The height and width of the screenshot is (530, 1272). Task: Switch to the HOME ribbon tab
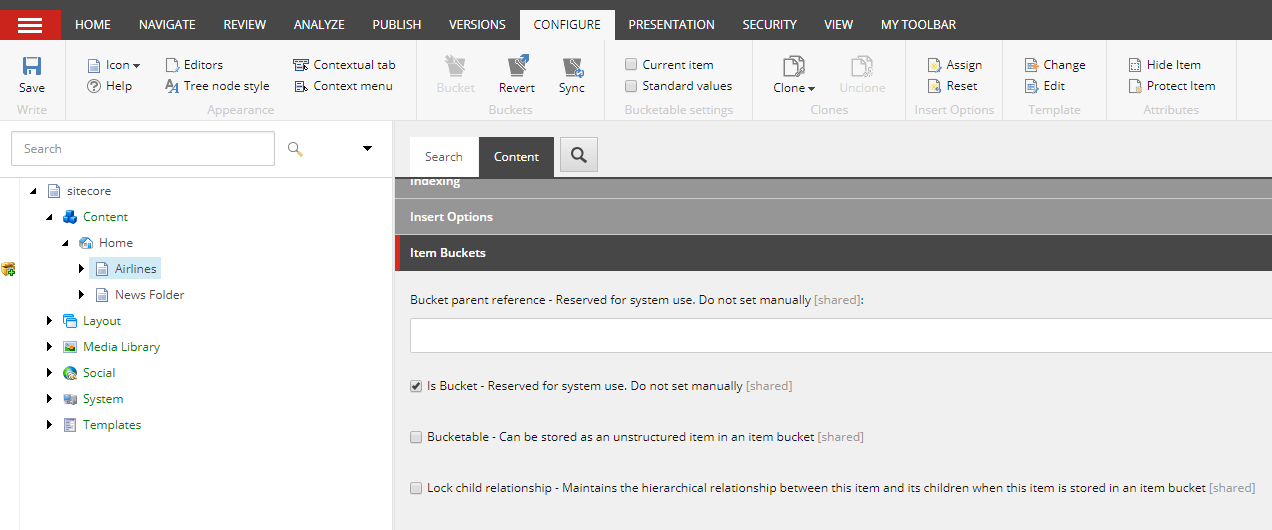tap(93, 24)
